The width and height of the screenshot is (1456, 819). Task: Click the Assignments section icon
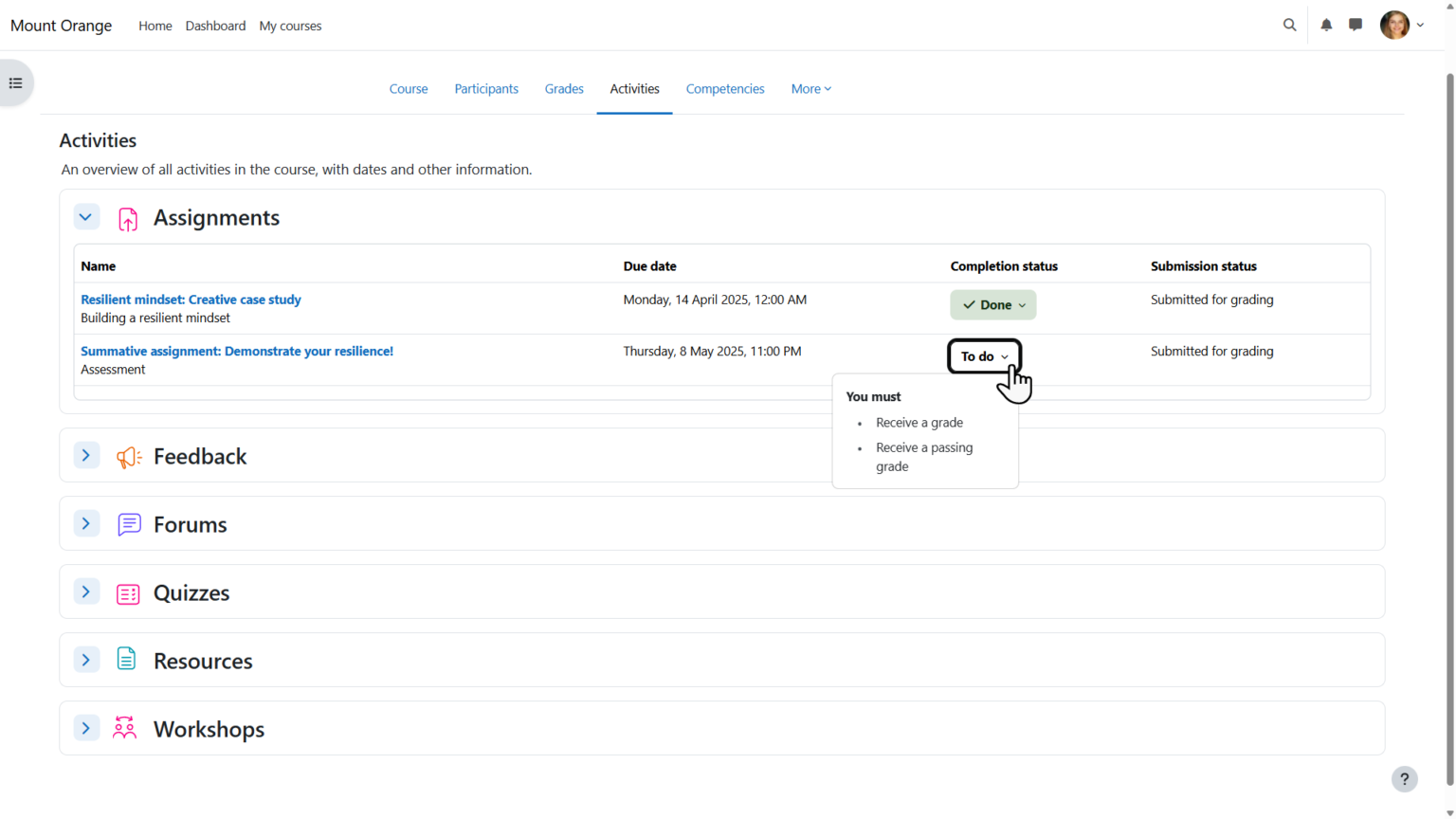coord(128,217)
